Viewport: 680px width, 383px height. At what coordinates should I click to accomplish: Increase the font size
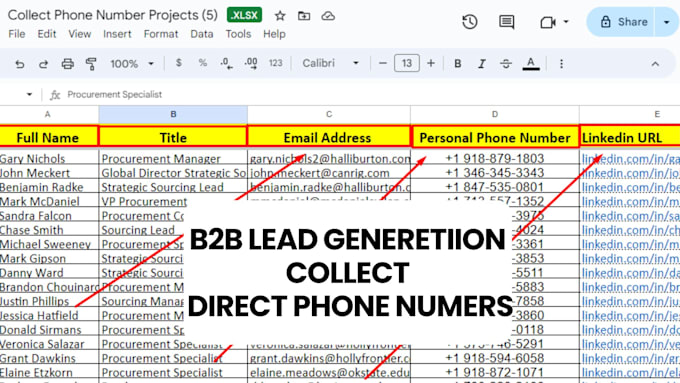click(431, 63)
